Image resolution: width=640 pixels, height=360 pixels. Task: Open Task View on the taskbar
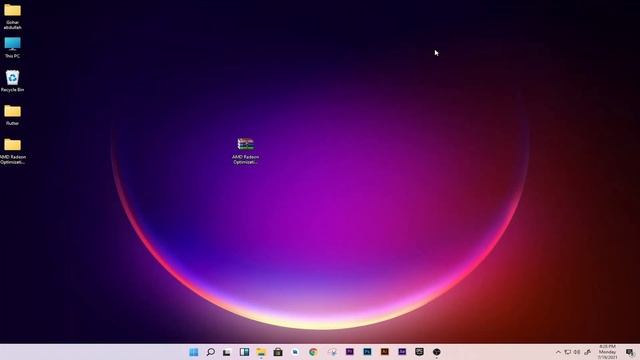pyautogui.click(x=227, y=352)
